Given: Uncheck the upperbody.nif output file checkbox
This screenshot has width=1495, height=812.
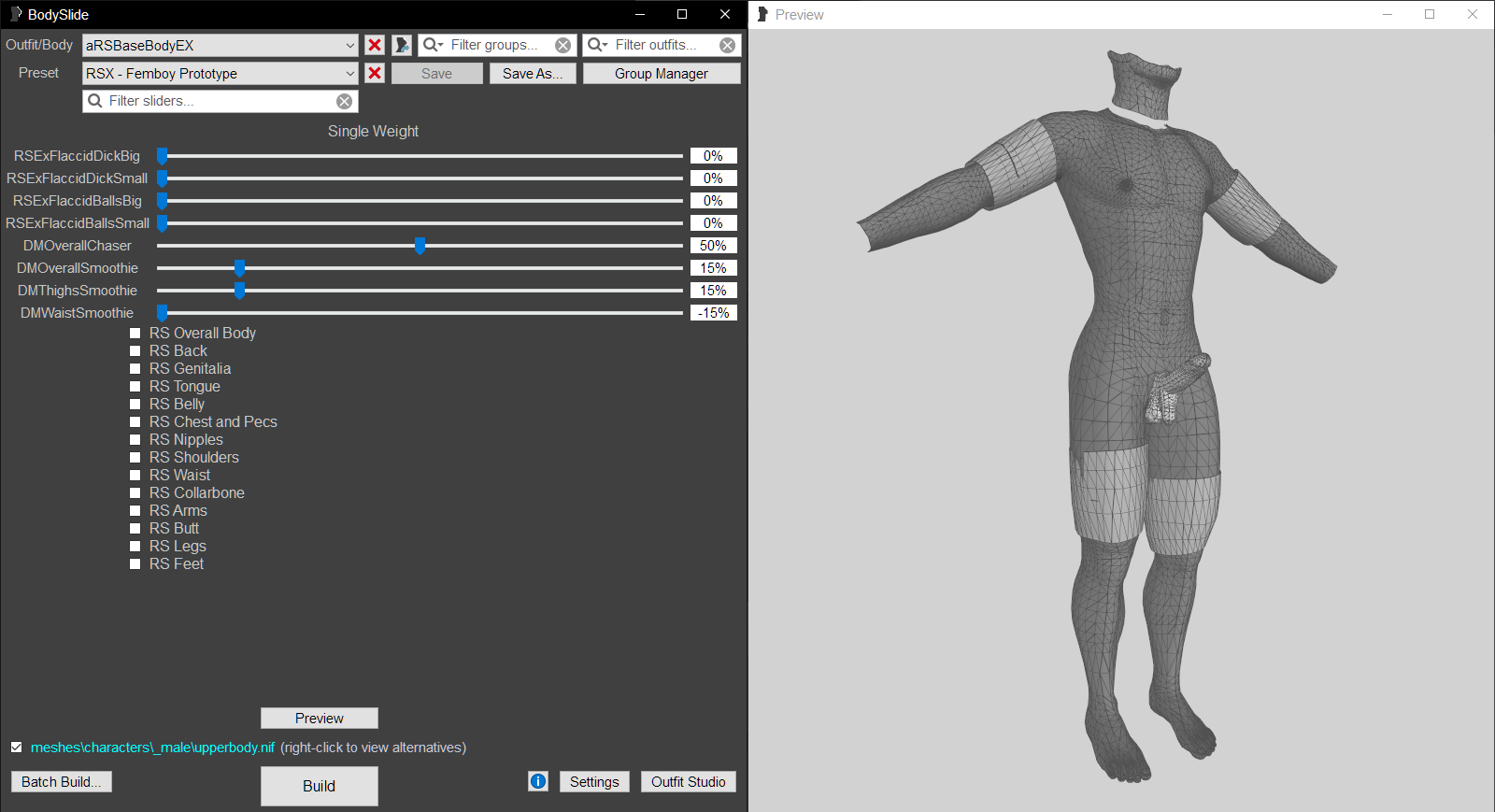Looking at the screenshot, I should [16, 748].
